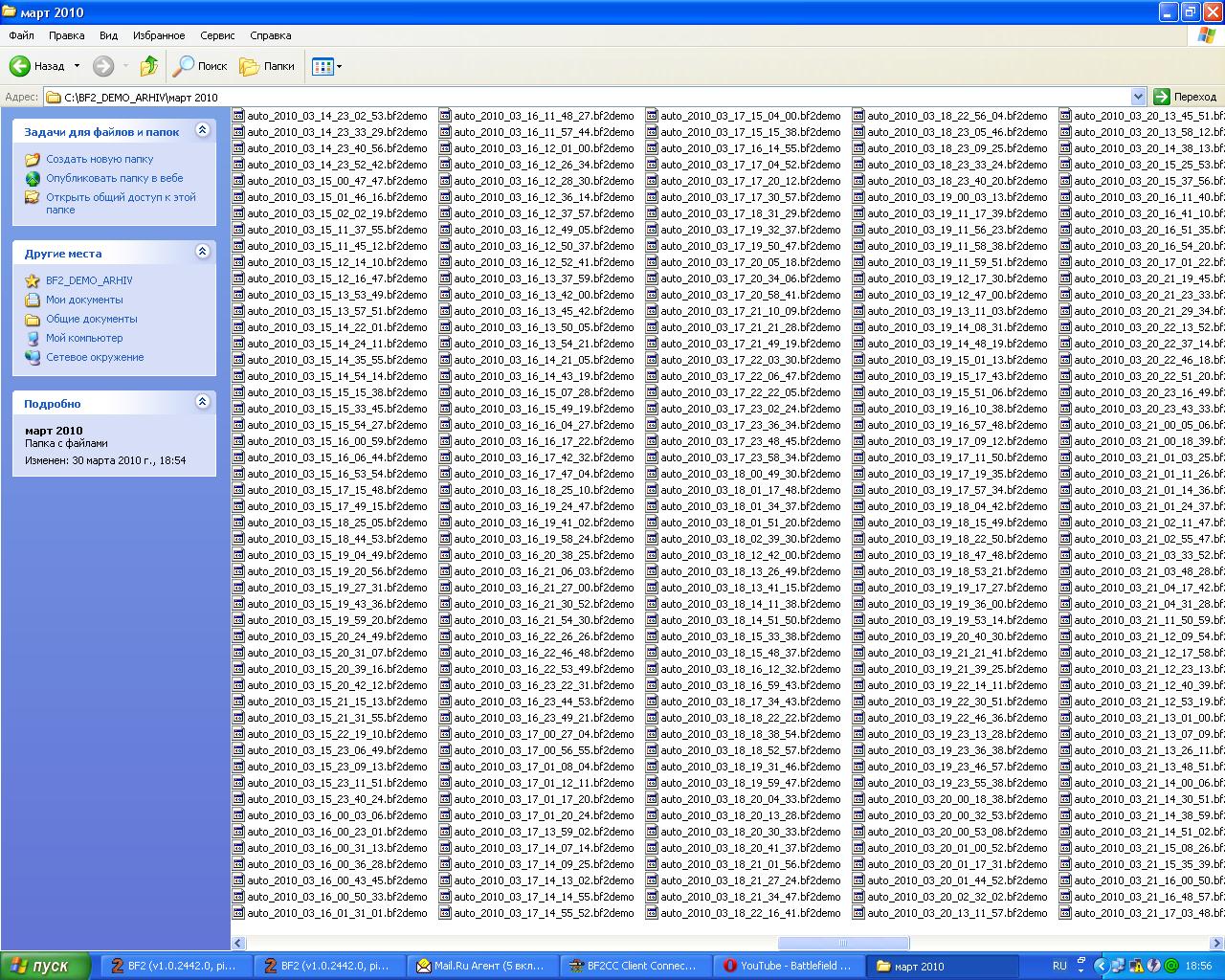
Task: Open the Правка menu
Action: (66, 35)
